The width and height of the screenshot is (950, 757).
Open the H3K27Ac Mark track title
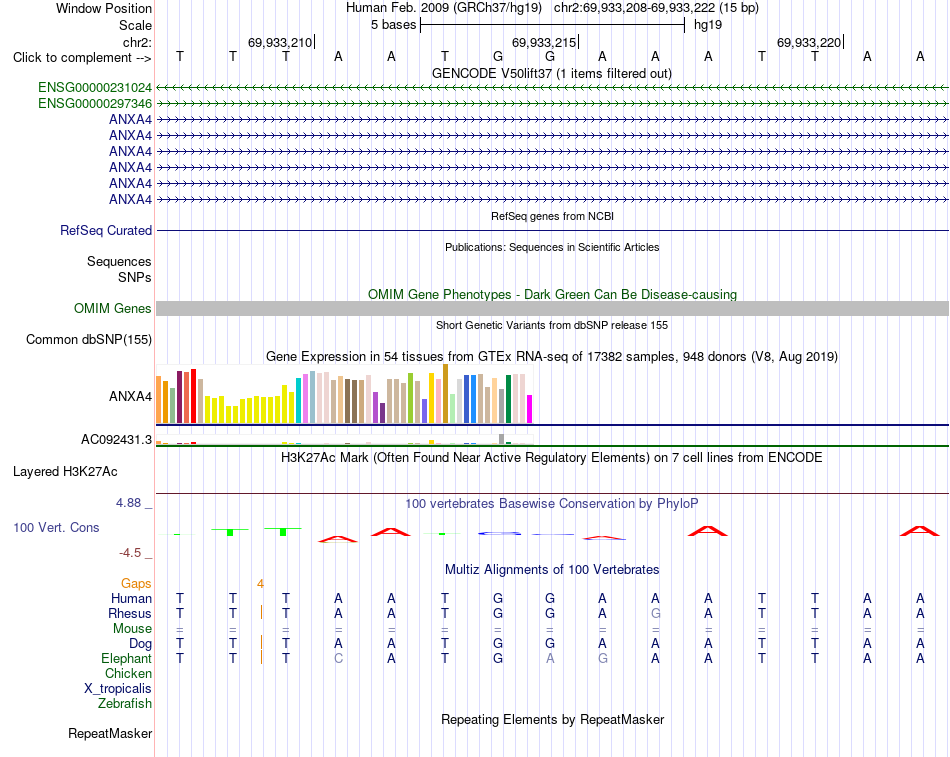[x=552, y=458]
